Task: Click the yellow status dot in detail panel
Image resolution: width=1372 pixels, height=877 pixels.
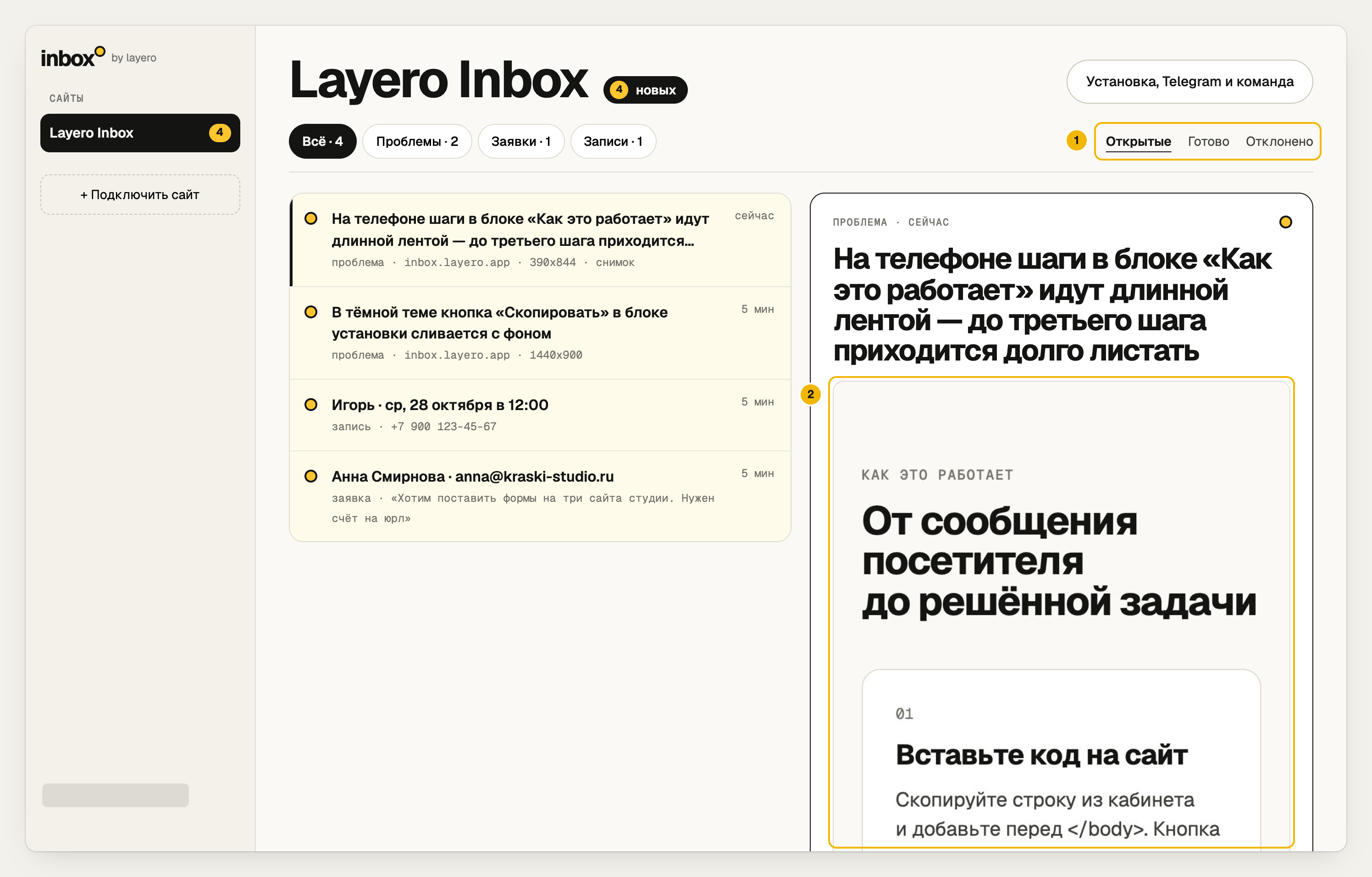Action: click(x=1285, y=222)
